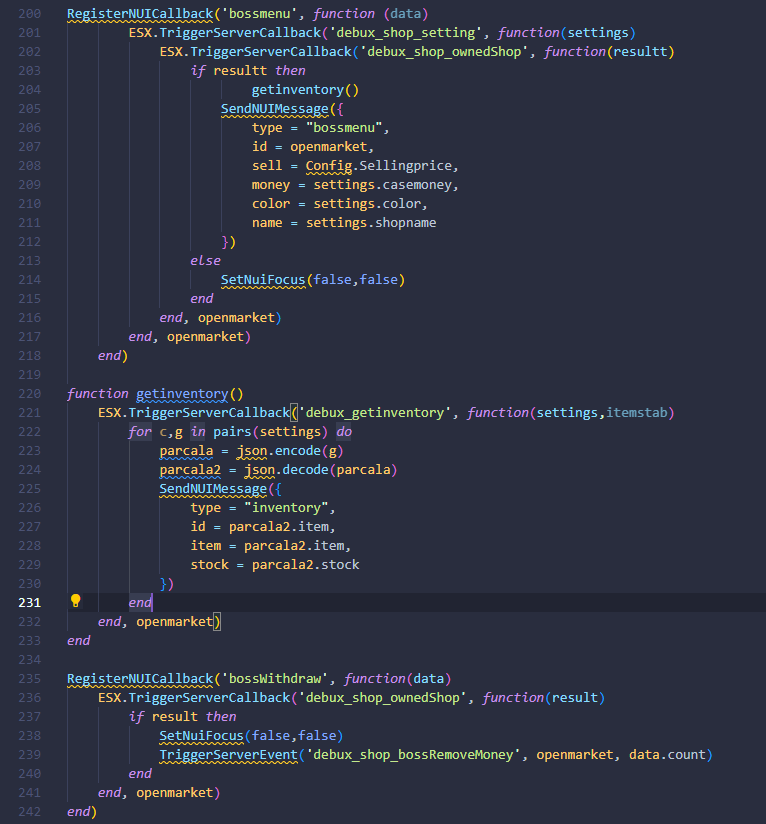This screenshot has width=766, height=824.
Task: Place cursor on 'if resultt then' line
Action: click(248, 70)
